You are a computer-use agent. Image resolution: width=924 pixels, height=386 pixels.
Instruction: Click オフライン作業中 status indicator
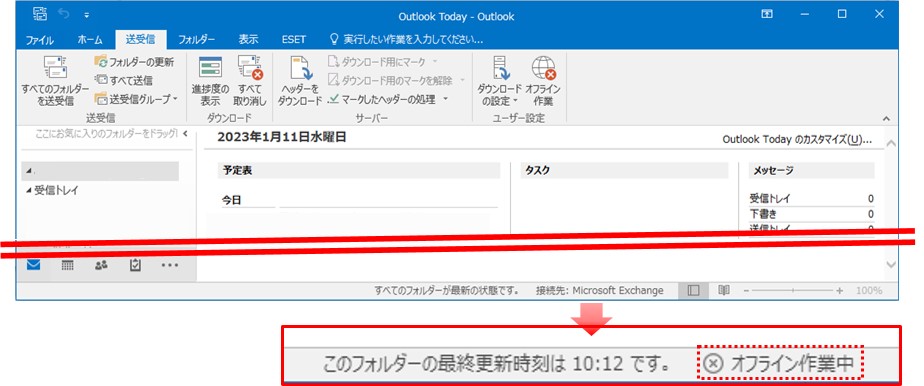coord(780,364)
